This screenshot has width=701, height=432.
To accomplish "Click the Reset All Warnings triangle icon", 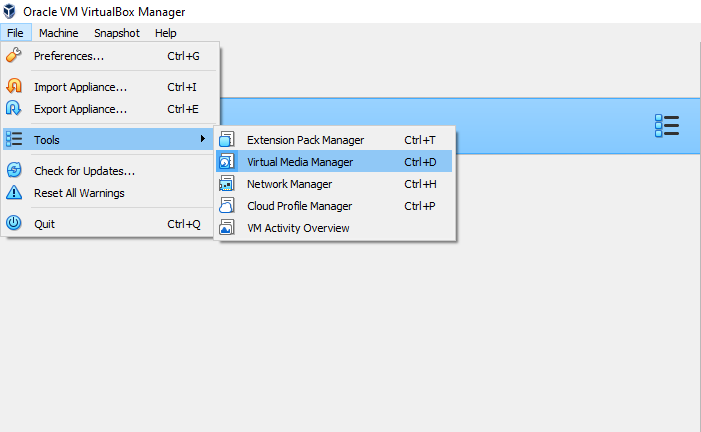I will 14,192.
